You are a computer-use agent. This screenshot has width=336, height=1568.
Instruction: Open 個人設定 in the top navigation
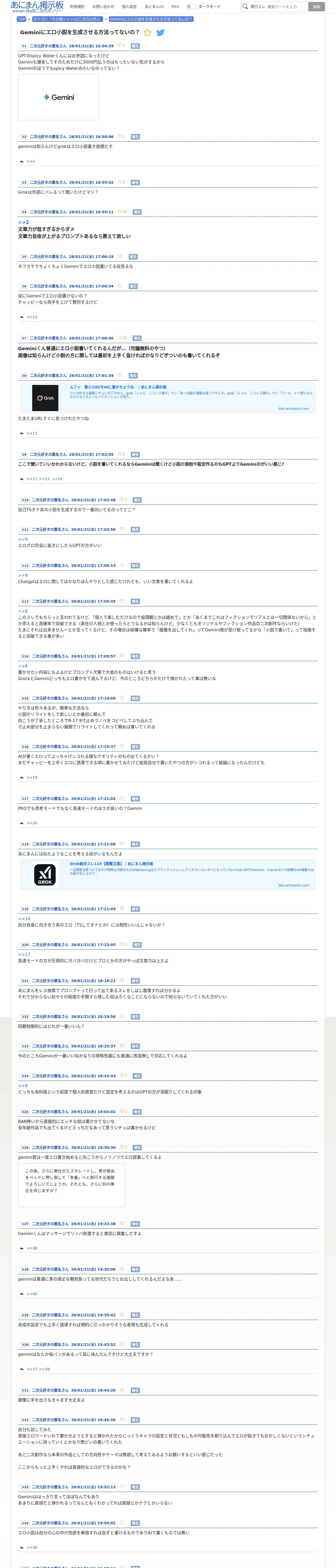tap(129, 7)
